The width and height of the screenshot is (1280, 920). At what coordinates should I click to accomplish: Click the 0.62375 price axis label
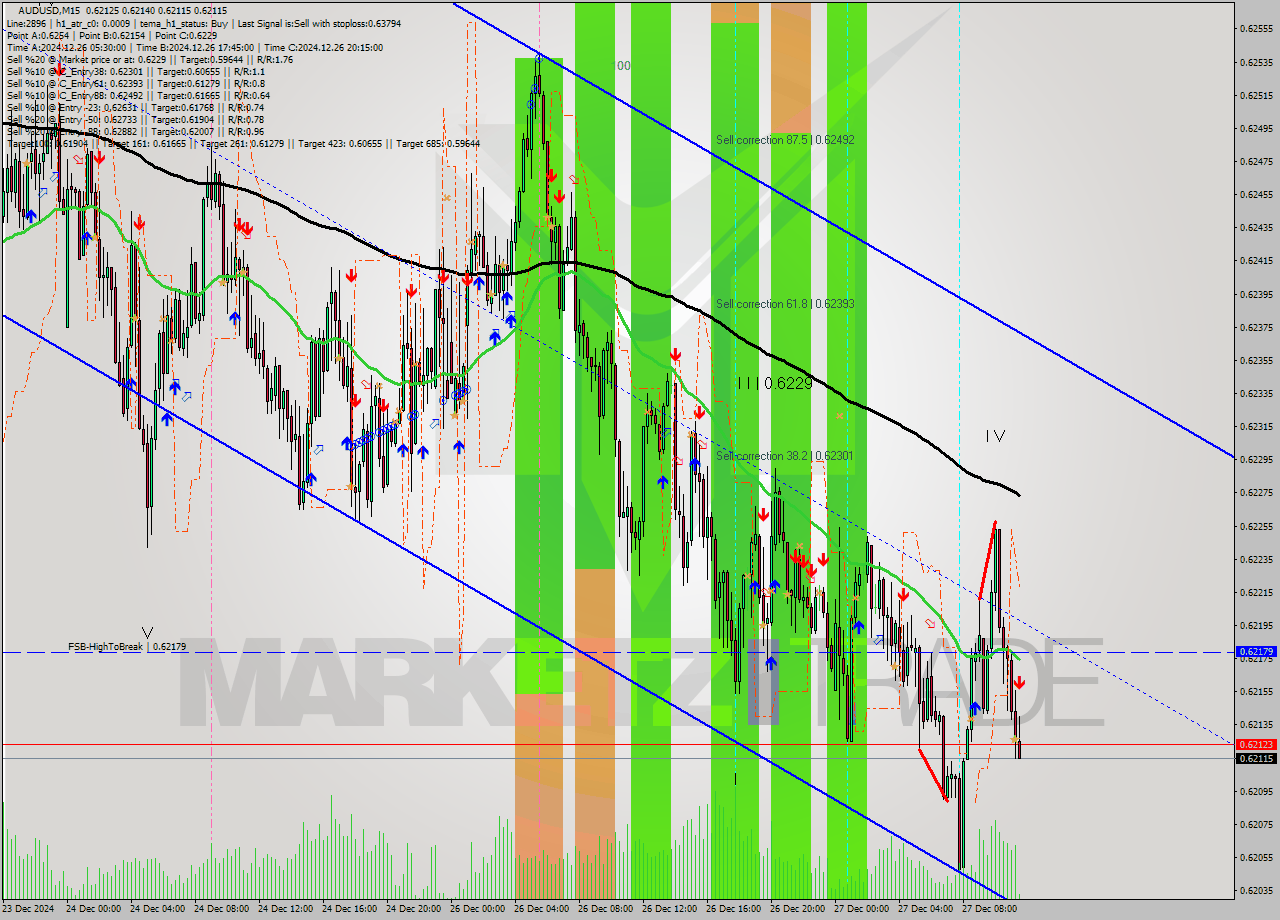click(1257, 327)
